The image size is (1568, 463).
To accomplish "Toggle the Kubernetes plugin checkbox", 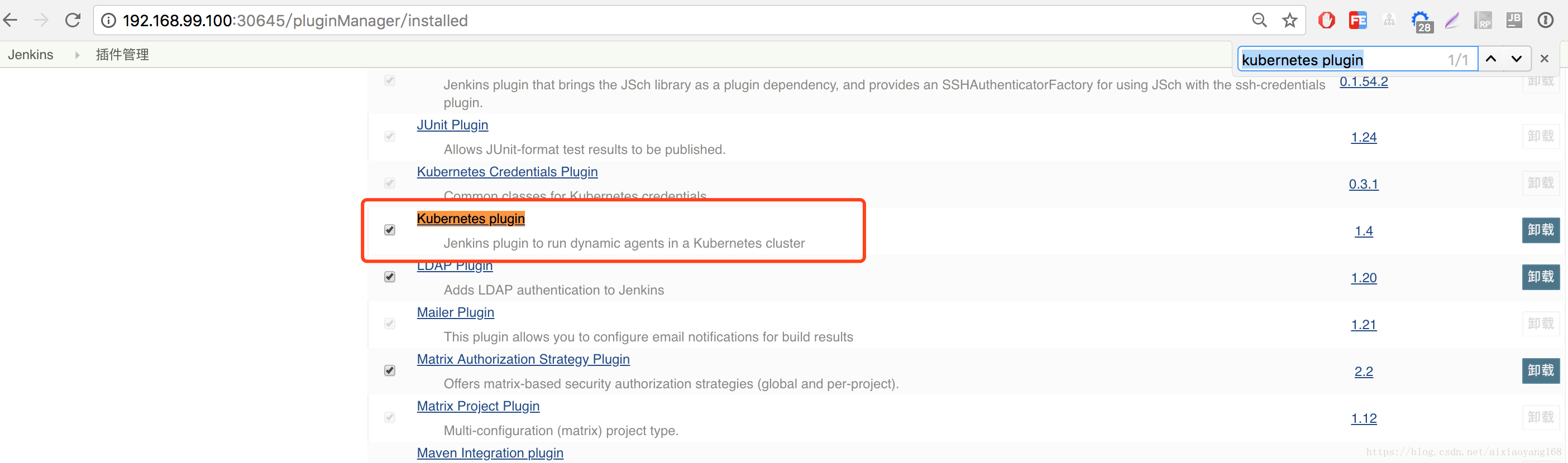I will 390,230.
